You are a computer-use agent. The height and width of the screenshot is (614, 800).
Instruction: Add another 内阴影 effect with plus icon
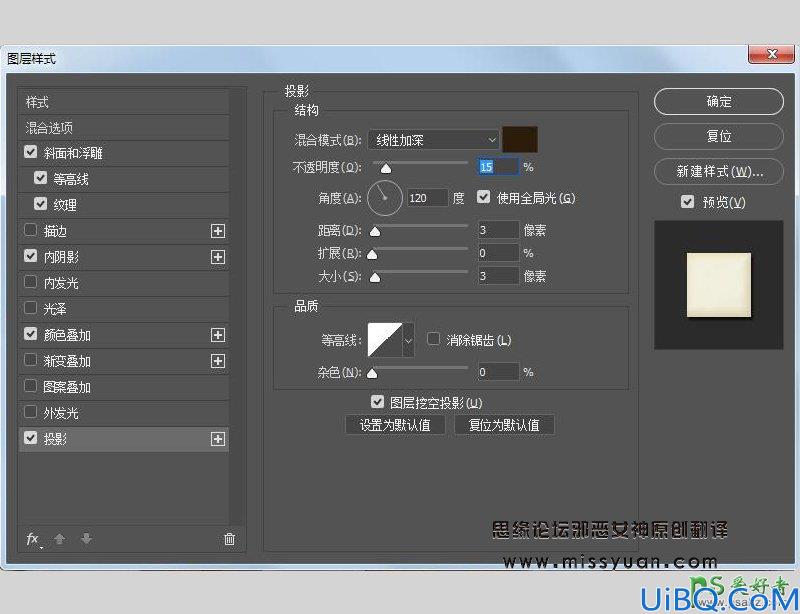pyautogui.click(x=218, y=257)
